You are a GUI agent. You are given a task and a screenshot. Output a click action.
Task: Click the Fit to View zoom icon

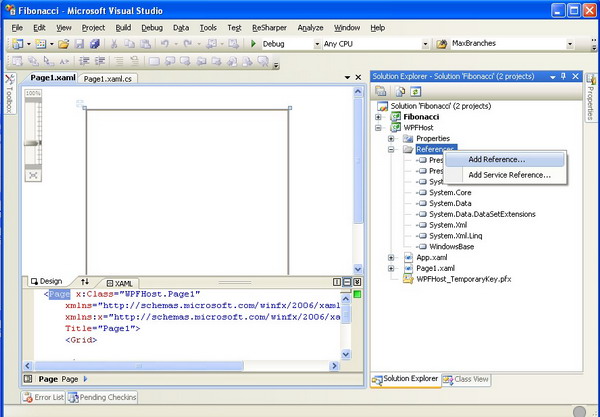coord(33,175)
